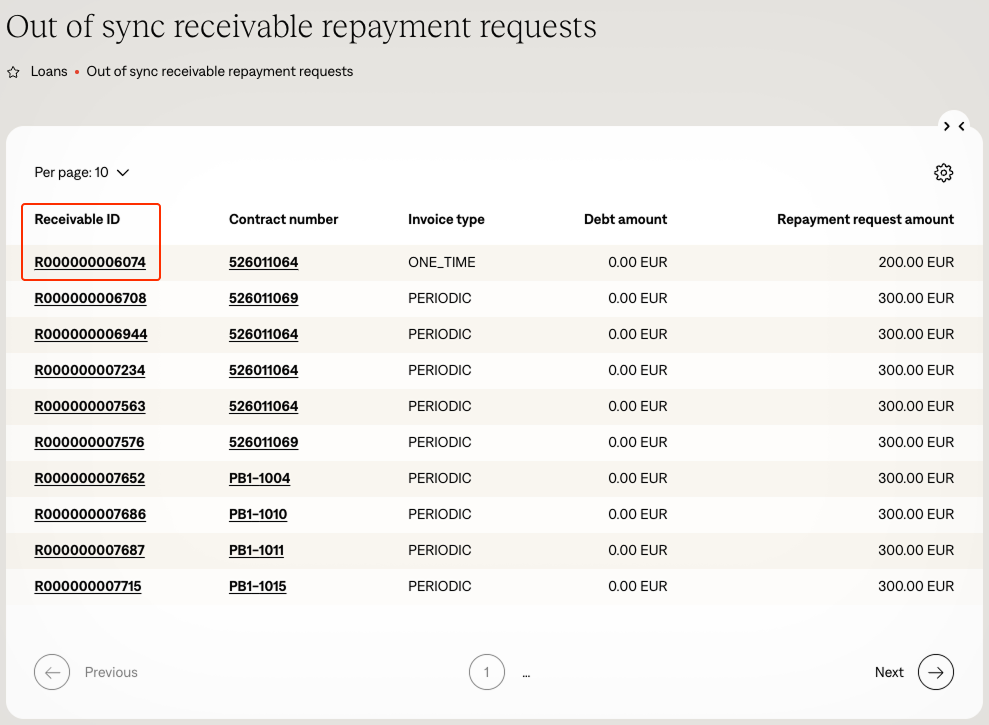Image resolution: width=989 pixels, height=725 pixels.
Task: Open receivable R000000007715
Action: (x=88, y=587)
